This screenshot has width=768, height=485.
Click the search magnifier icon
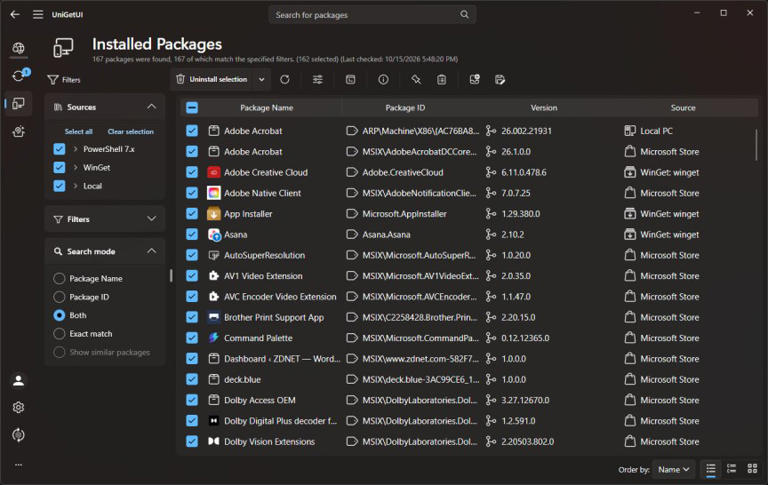464,15
